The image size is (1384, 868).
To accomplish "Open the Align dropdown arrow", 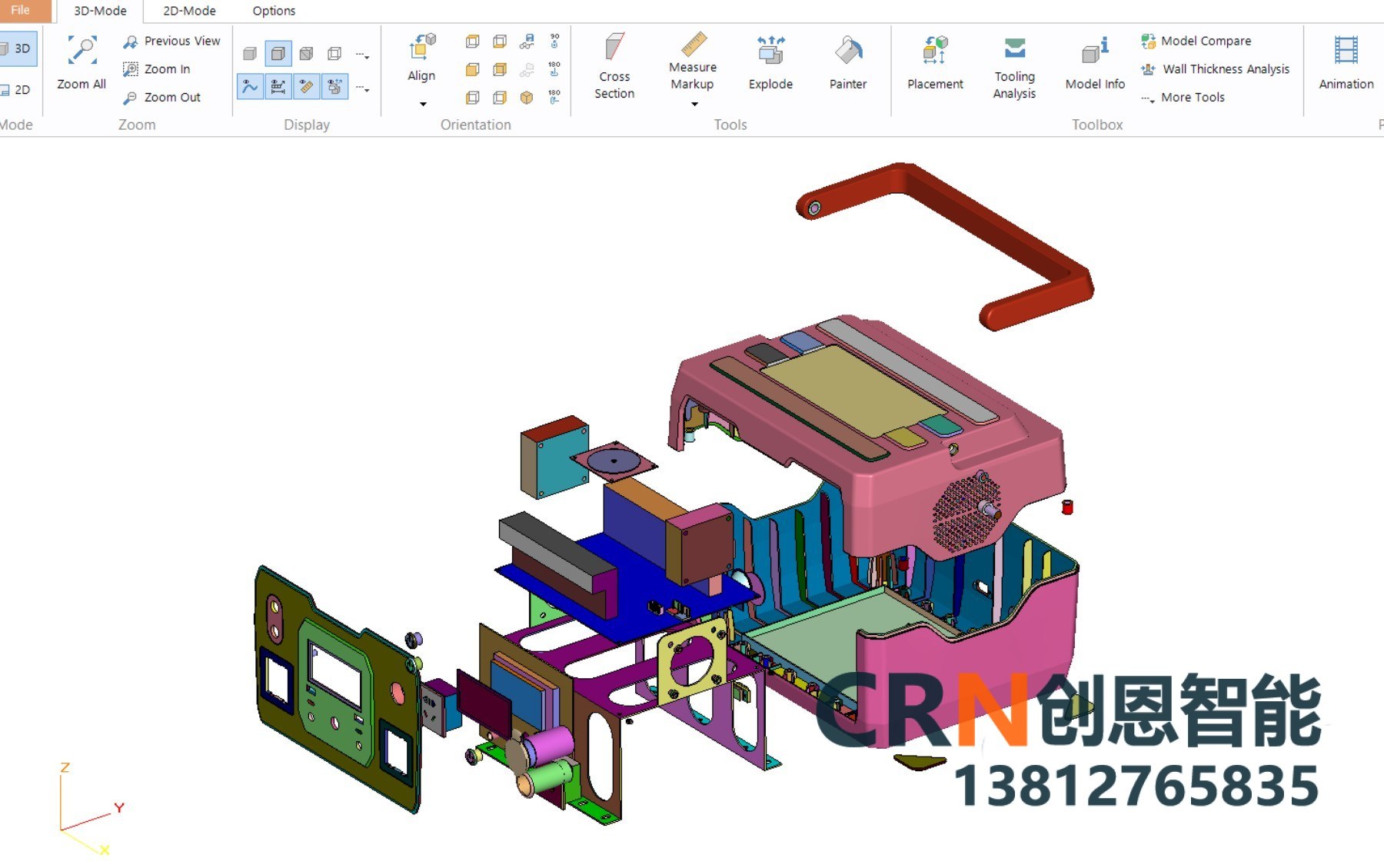I will pos(423,104).
